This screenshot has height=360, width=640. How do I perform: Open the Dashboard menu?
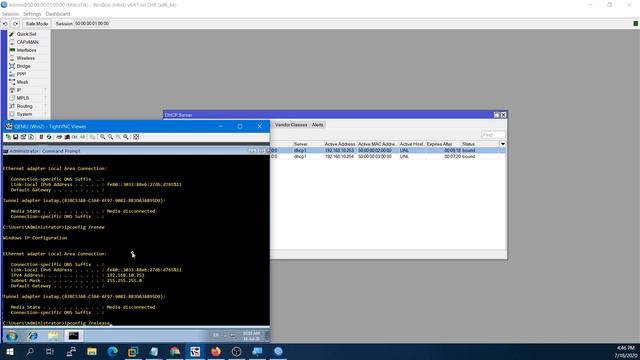pyautogui.click(x=58, y=14)
